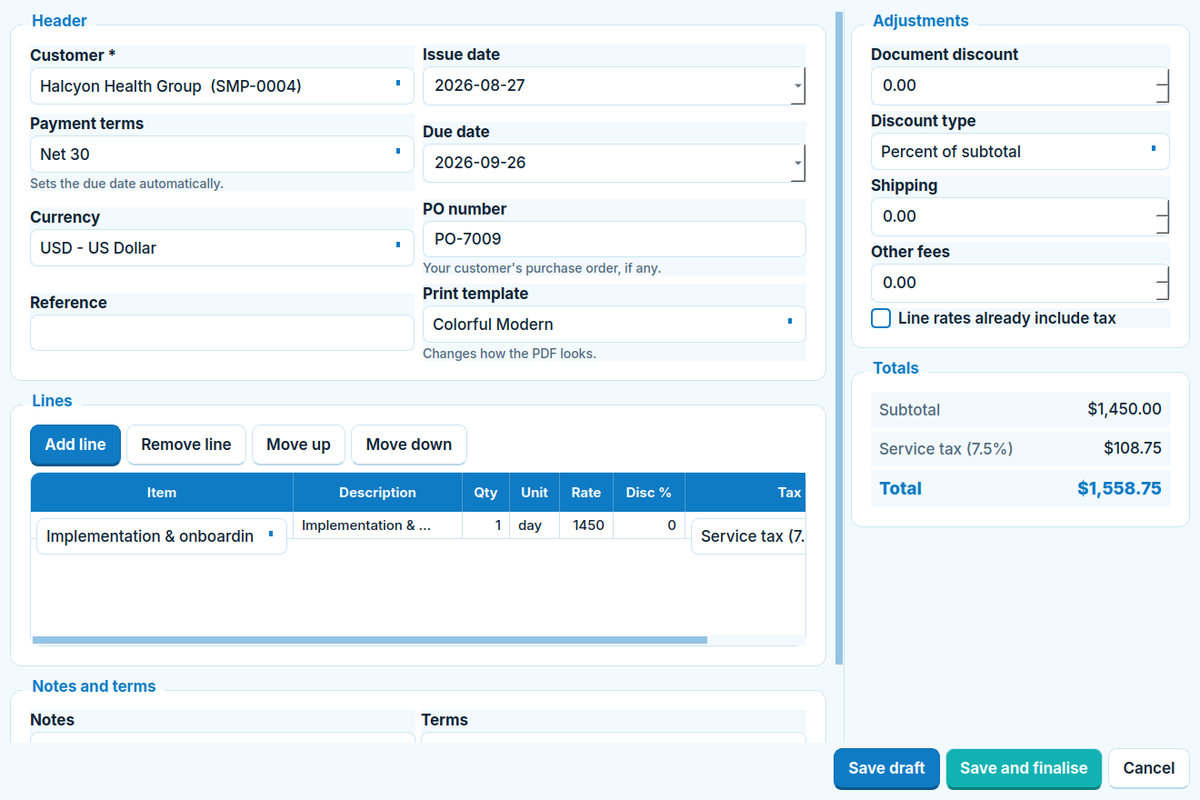Open the Issue date picker arrow
Screen dimensions: 1200x800
(x=797, y=86)
